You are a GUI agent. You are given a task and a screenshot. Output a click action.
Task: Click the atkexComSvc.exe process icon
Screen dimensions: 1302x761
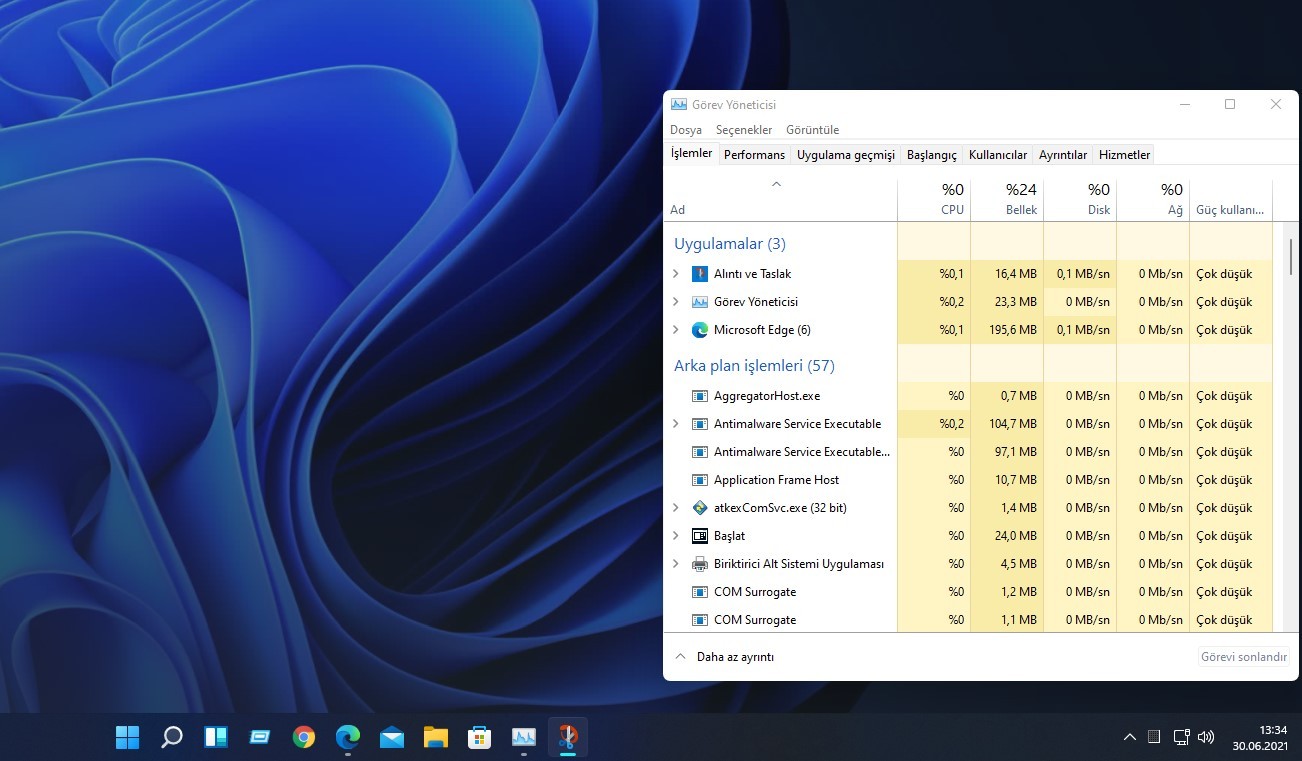(699, 507)
